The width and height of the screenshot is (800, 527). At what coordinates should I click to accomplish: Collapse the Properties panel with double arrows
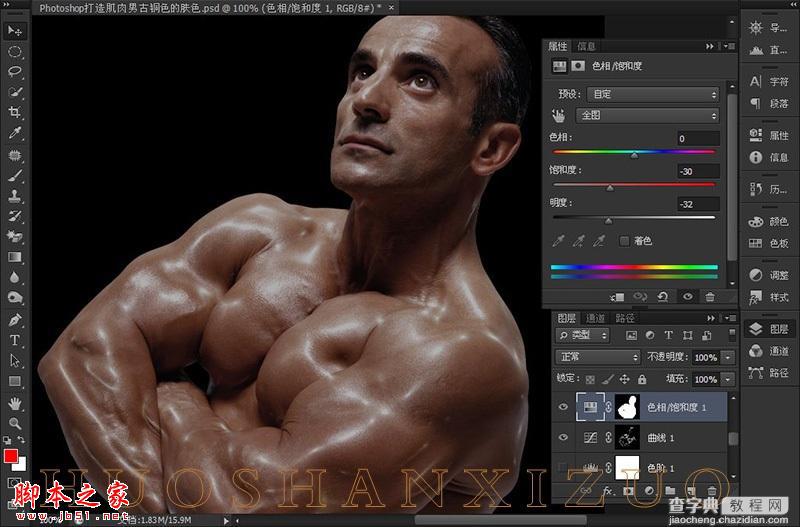click(x=710, y=46)
